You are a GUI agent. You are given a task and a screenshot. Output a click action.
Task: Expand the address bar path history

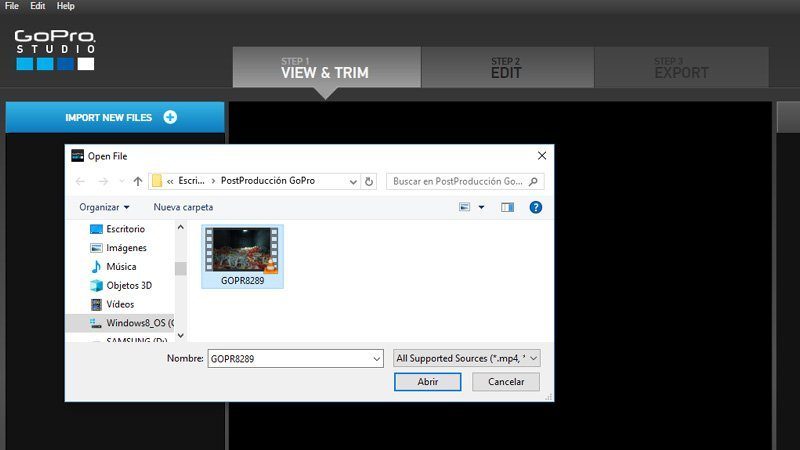tap(353, 181)
